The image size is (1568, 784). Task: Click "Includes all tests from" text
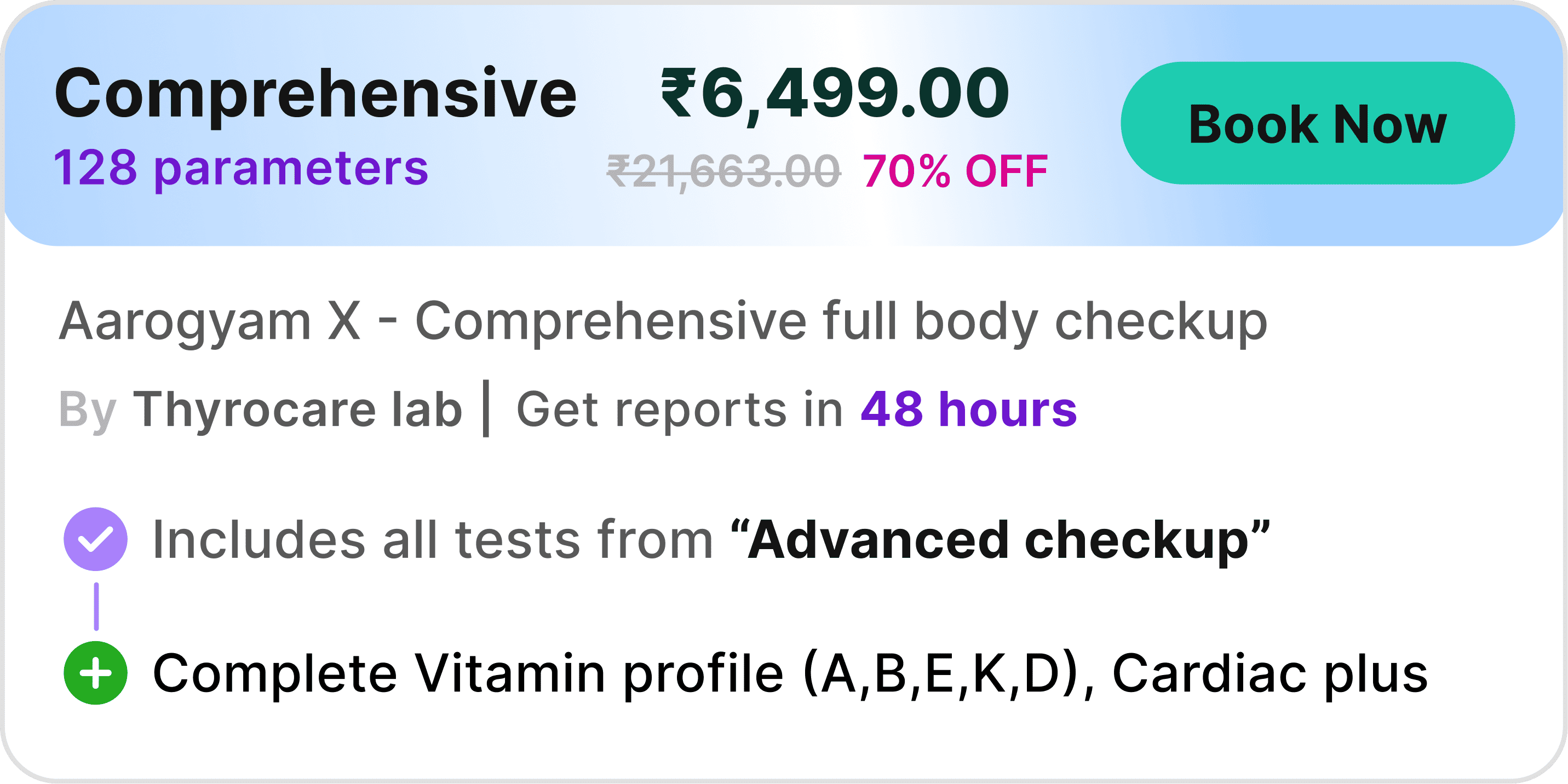(432, 540)
